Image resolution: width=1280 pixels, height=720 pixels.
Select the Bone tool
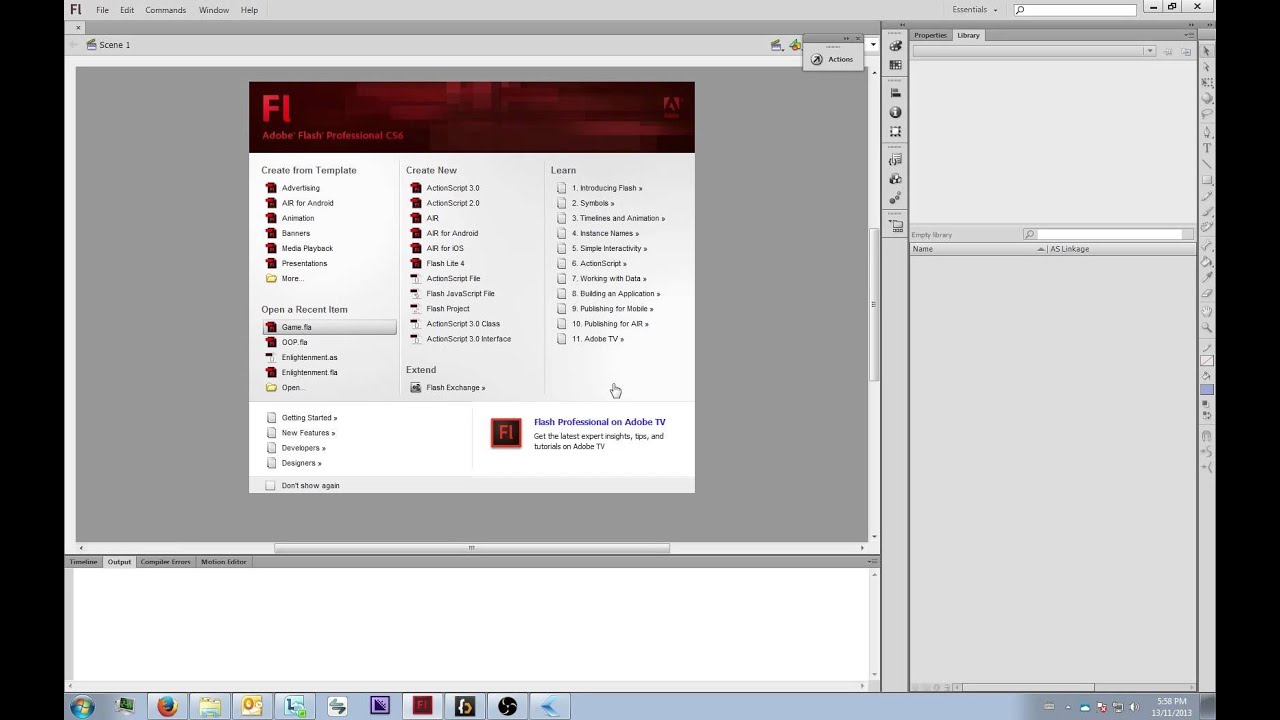pos(1207,245)
